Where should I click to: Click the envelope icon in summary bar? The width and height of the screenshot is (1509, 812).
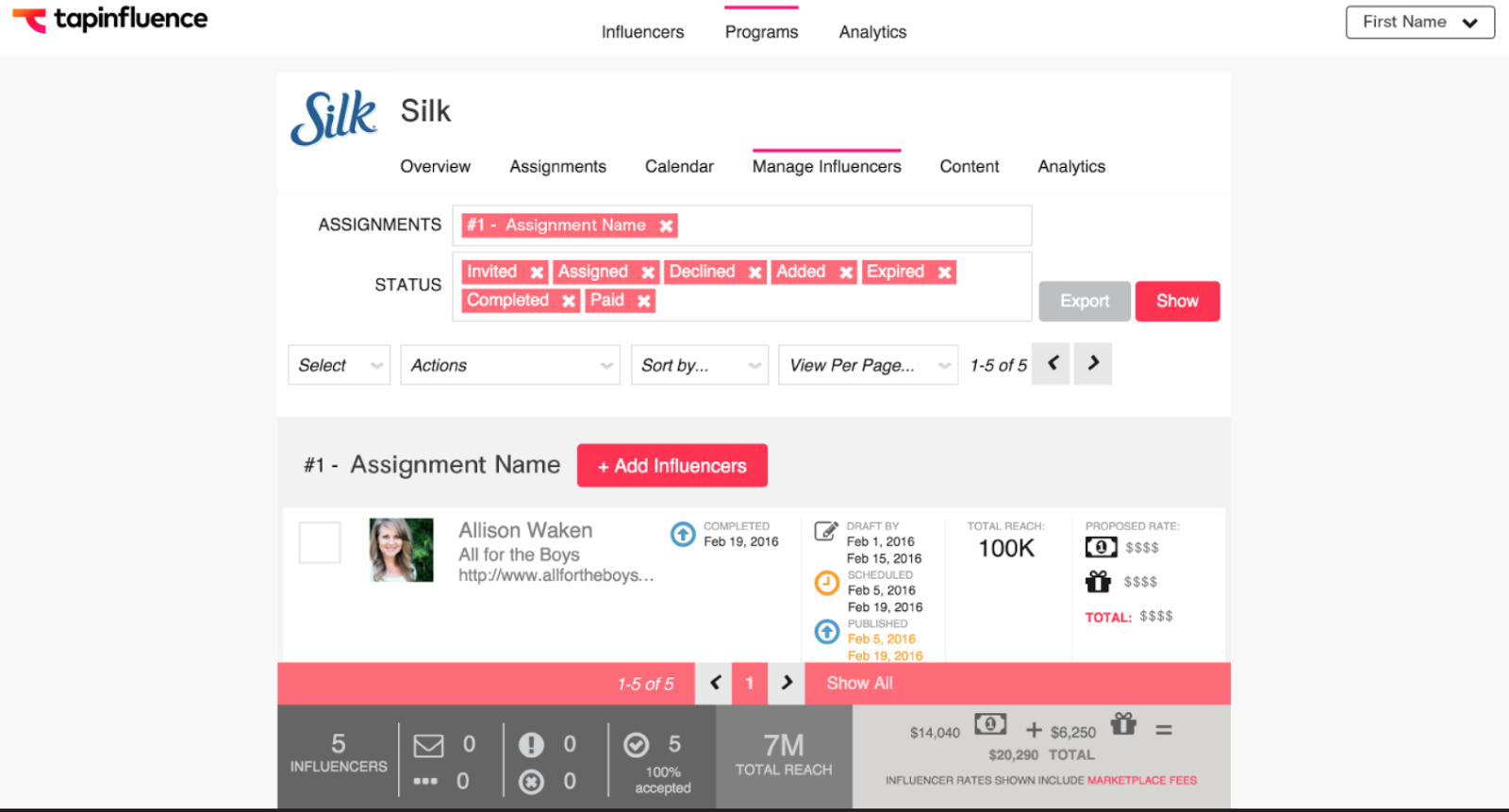428,746
